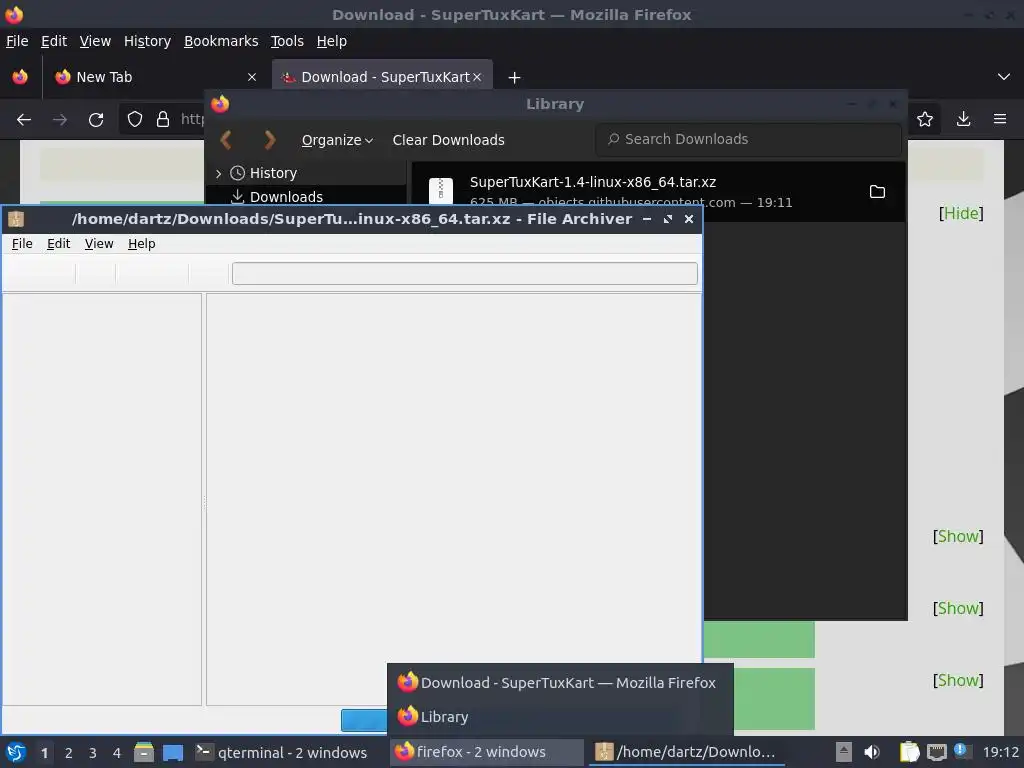
Task: Go back in Library window
Action: [227, 140]
